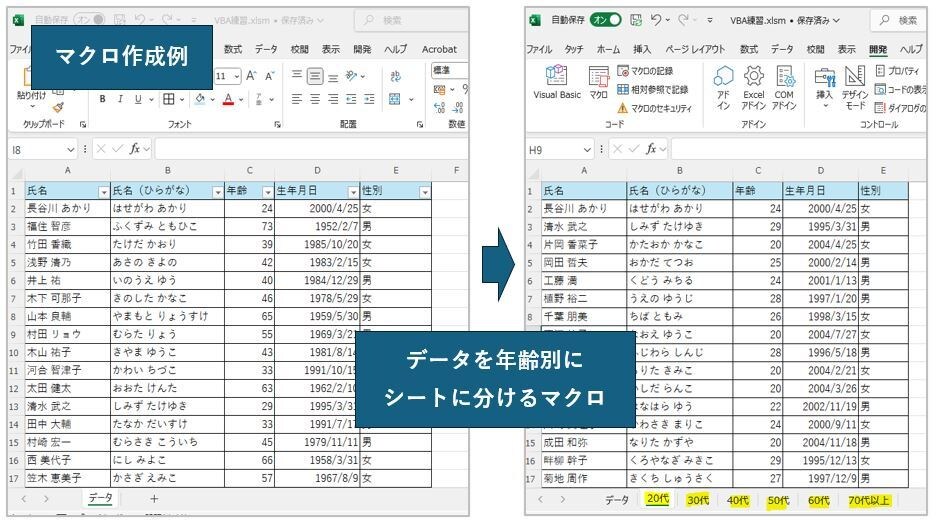This screenshot has width=940, height=524.
Task: Click Undo arrow in Developer-ribbon window
Action: pos(656,20)
